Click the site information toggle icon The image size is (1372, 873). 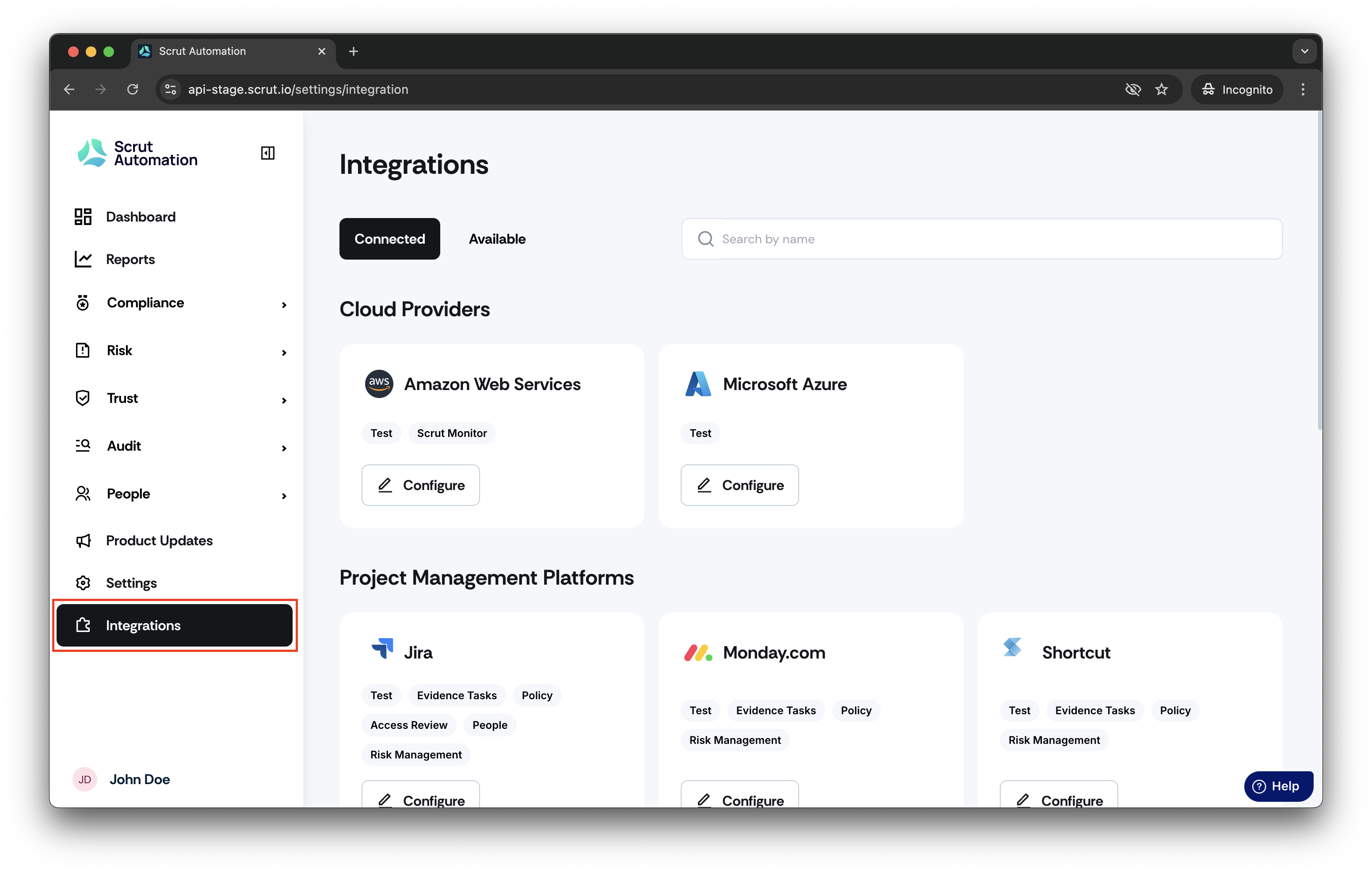coord(170,89)
